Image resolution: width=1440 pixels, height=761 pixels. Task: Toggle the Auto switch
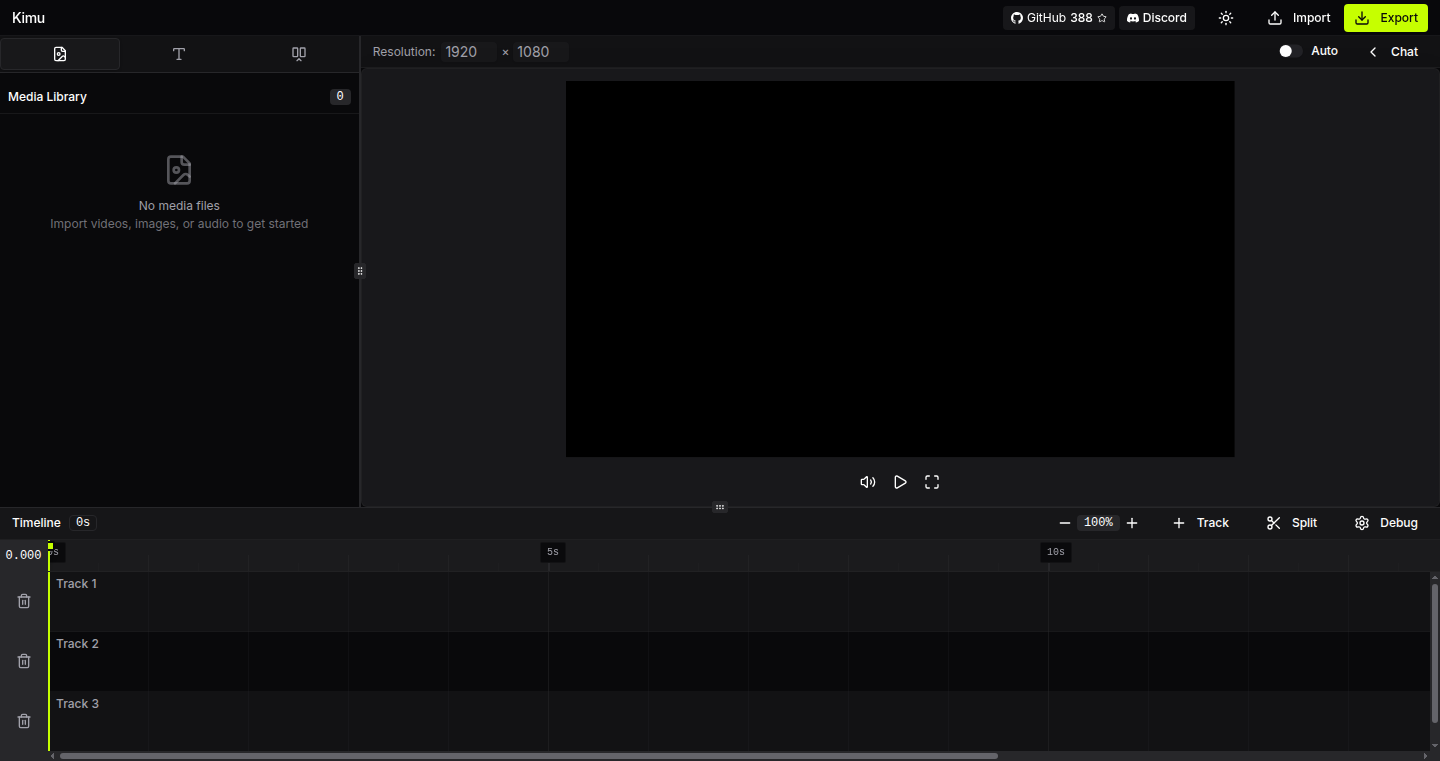pyautogui.click(x=1290, y=51)
